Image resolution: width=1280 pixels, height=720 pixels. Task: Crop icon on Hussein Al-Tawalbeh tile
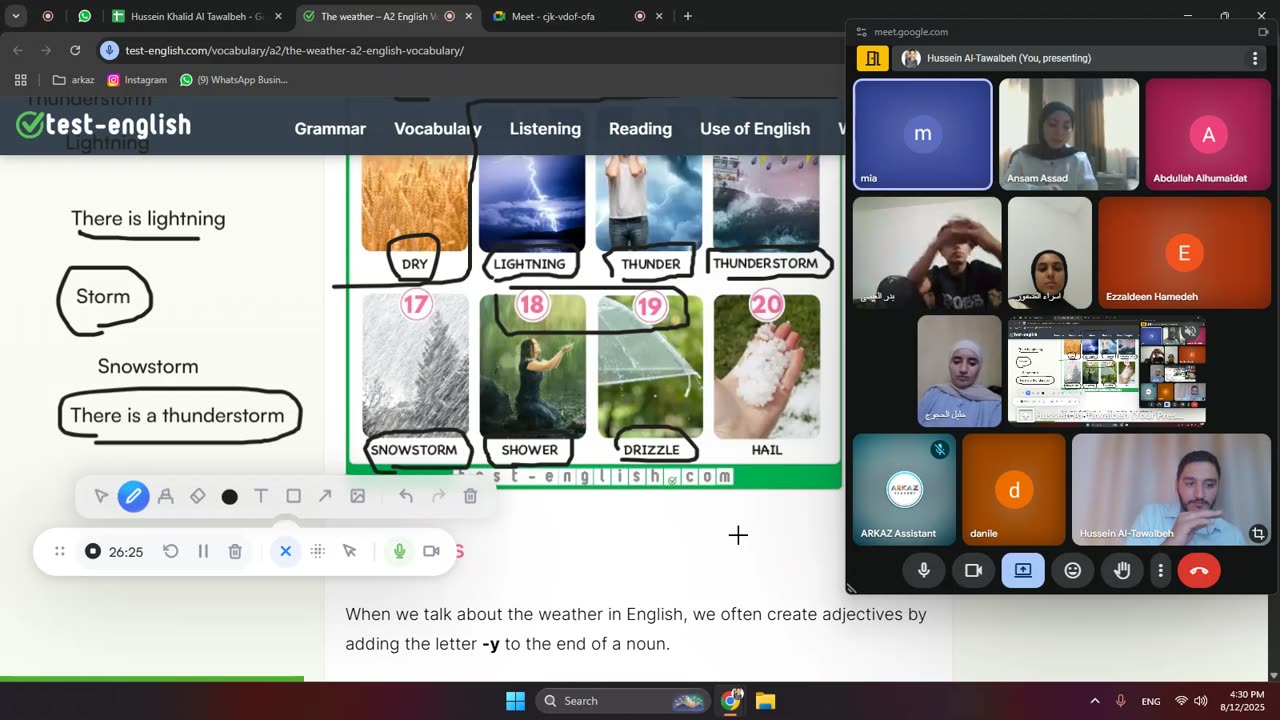tap(1258, 533)
